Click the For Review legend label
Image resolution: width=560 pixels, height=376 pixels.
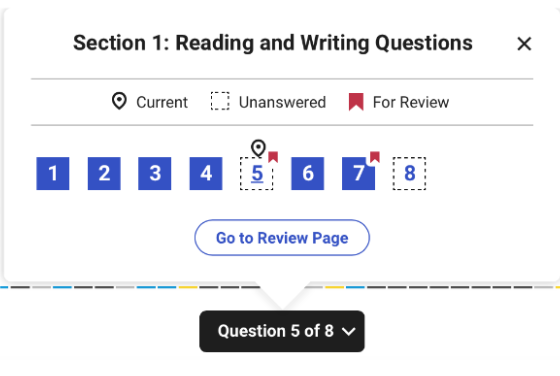411,102
